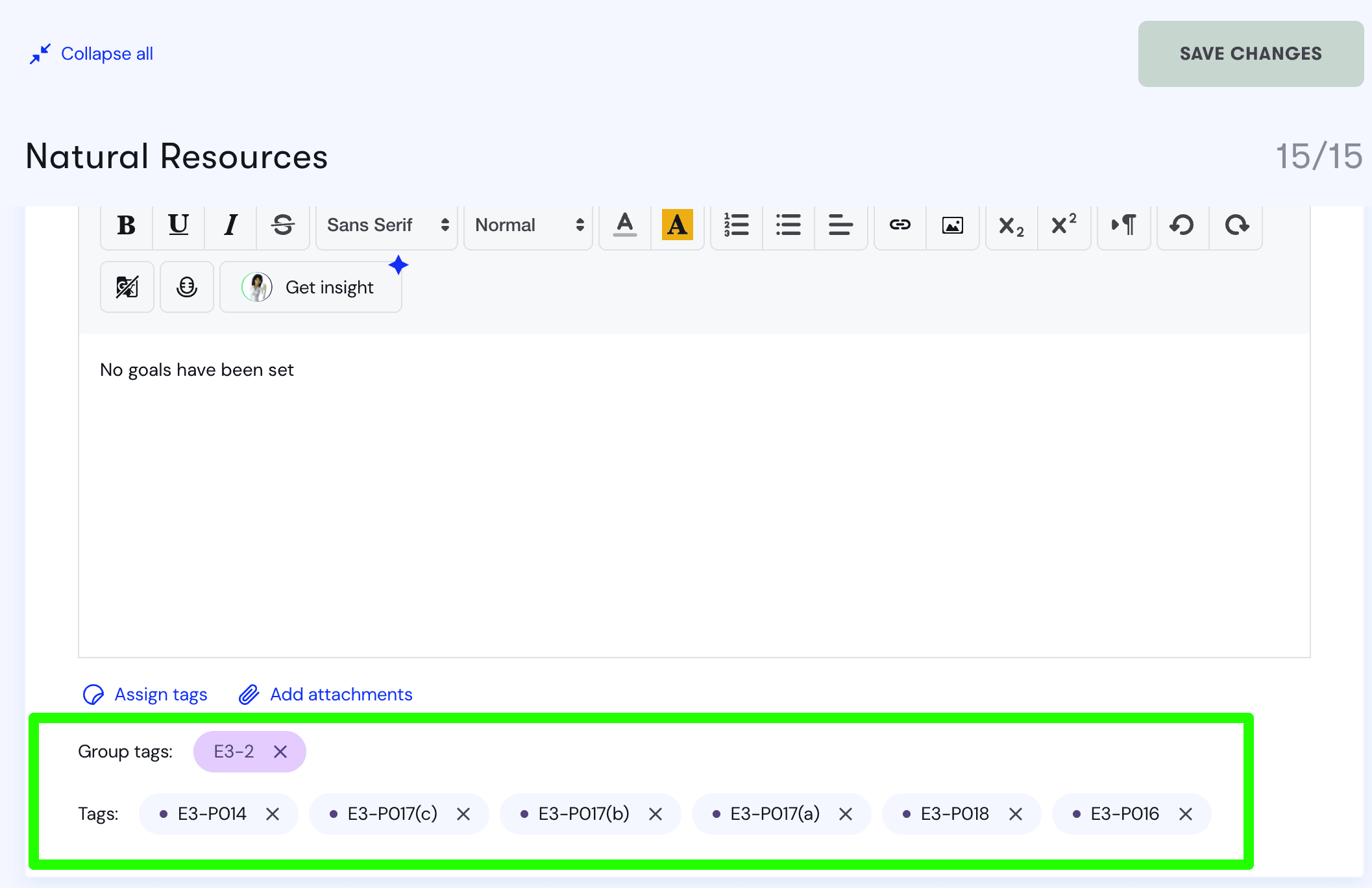Apply superscript formatting

(x=1064, y=225)
